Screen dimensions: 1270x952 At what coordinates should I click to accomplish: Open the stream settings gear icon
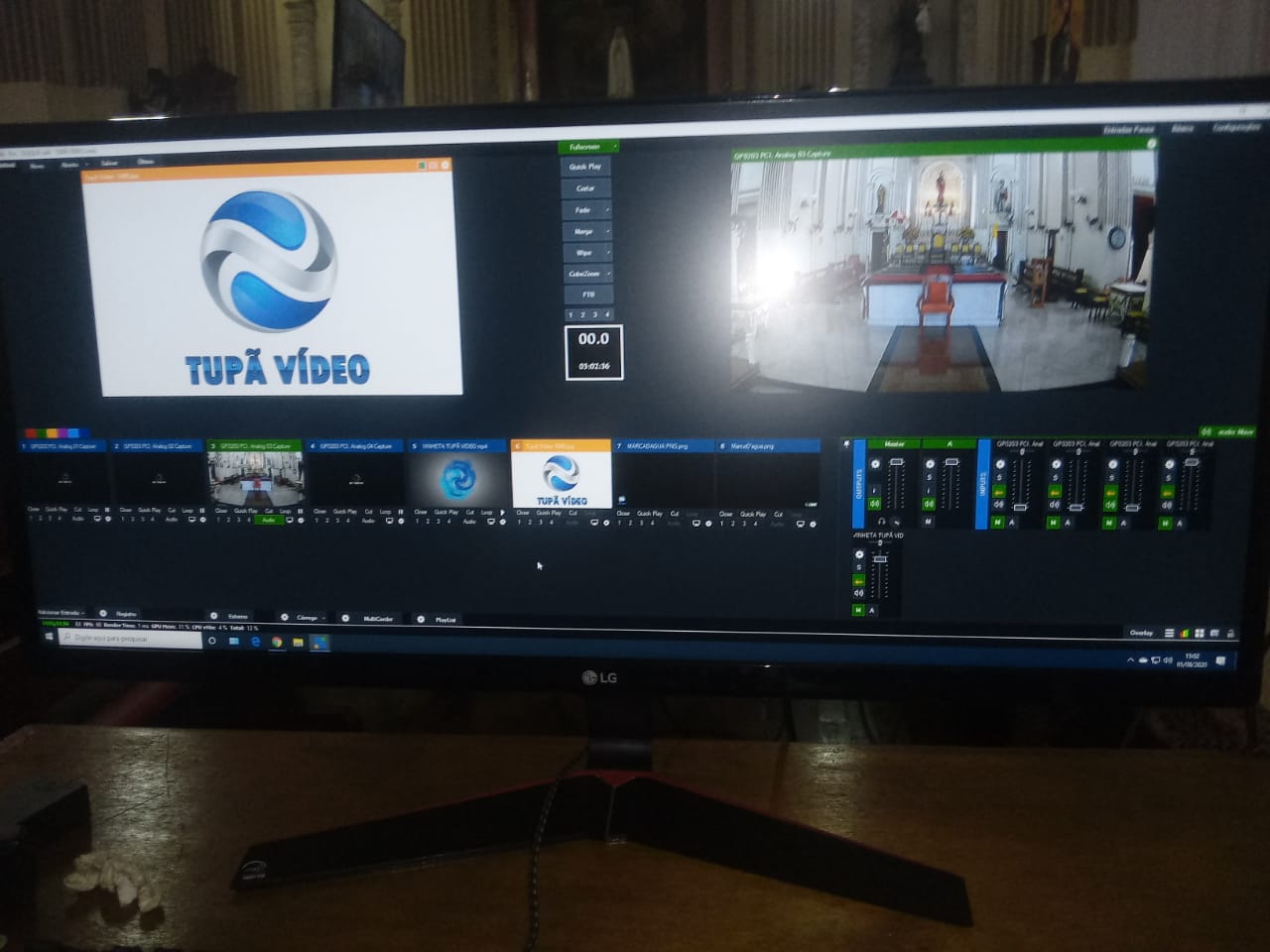[x=284, y=617]
